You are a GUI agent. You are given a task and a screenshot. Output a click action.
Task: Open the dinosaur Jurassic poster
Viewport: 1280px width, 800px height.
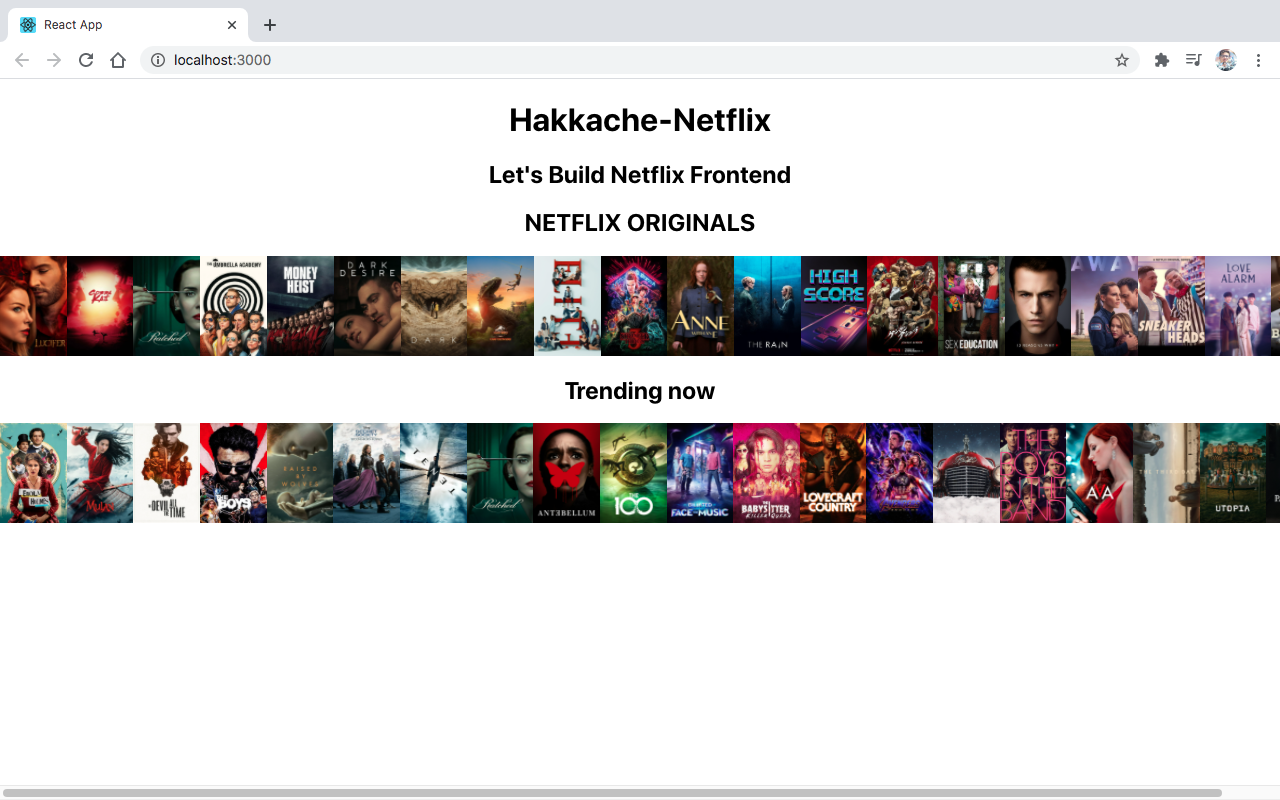[500, 306]
